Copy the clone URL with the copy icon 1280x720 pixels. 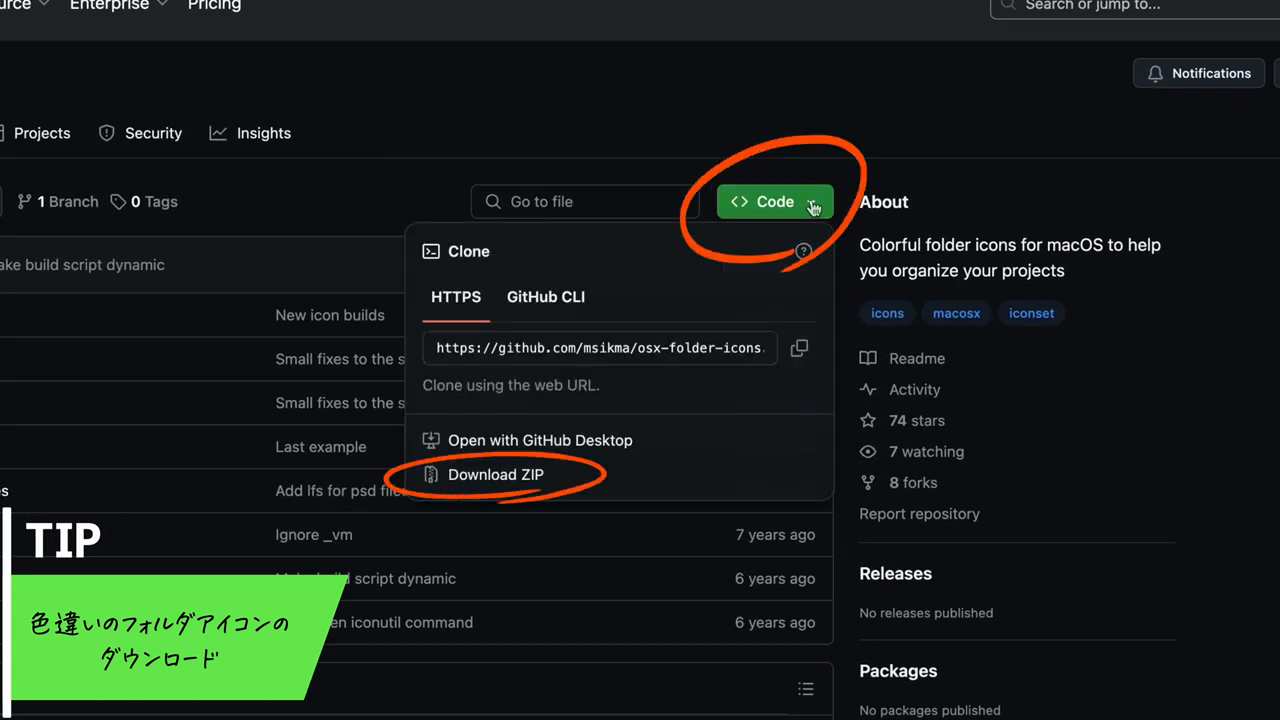pyautogui.click(x=799, y=348)
